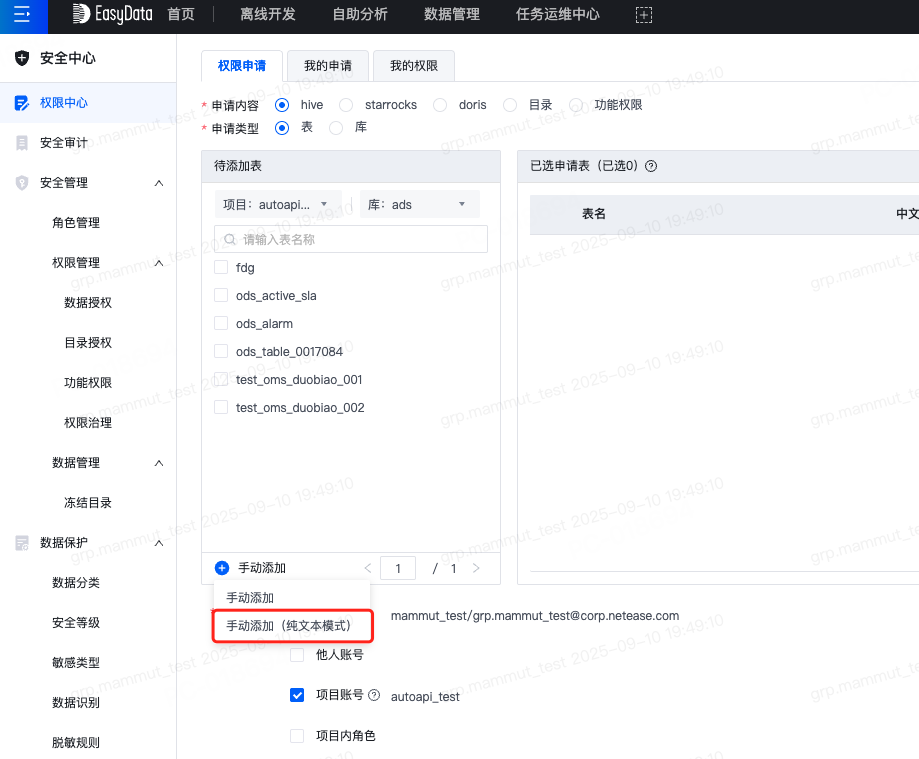
Task: Click the help icon beside 已选申请表
Action: click(x=651, y=166)
